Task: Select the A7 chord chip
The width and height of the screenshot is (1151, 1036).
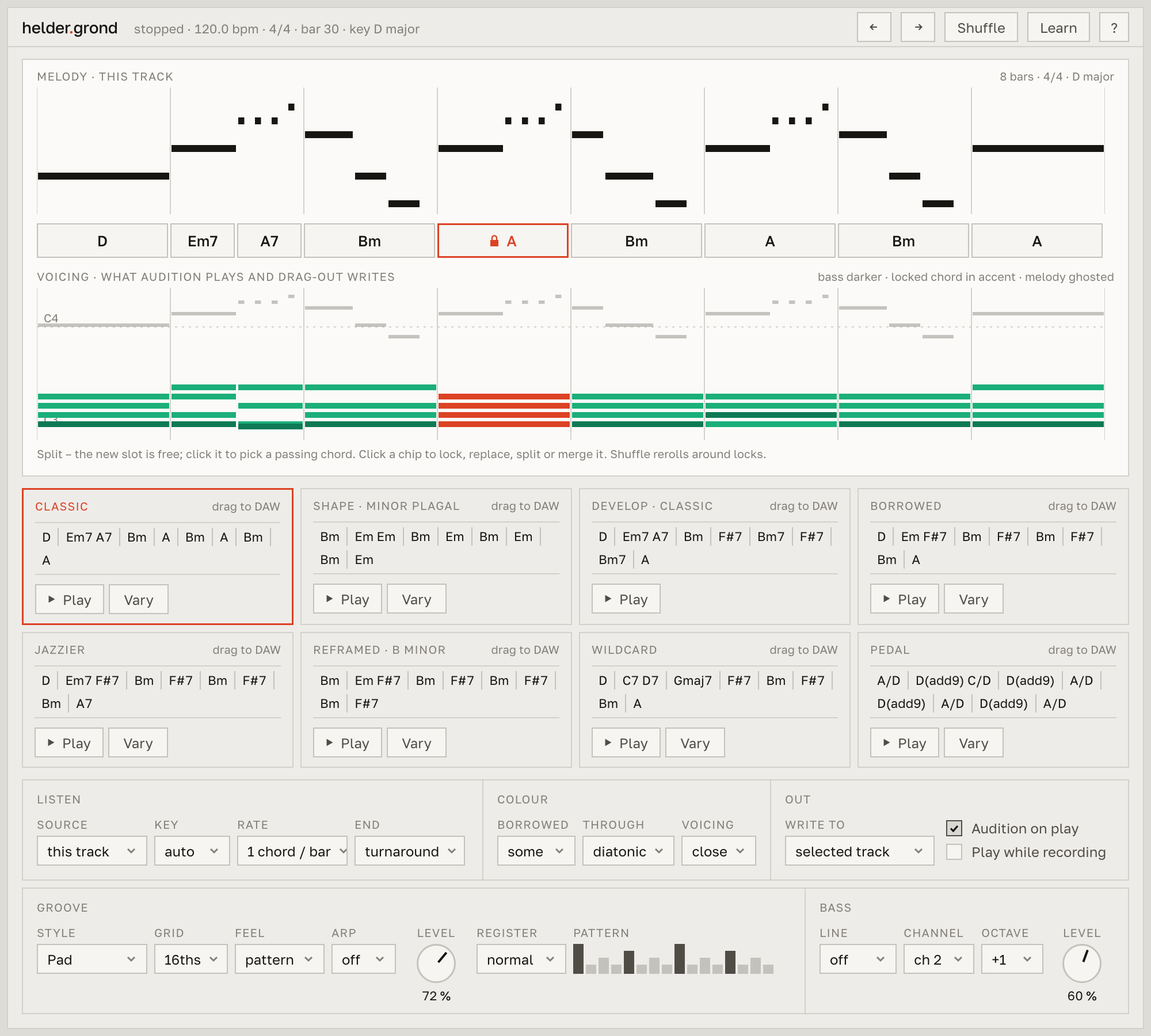Action: click(x=269, y=241)
